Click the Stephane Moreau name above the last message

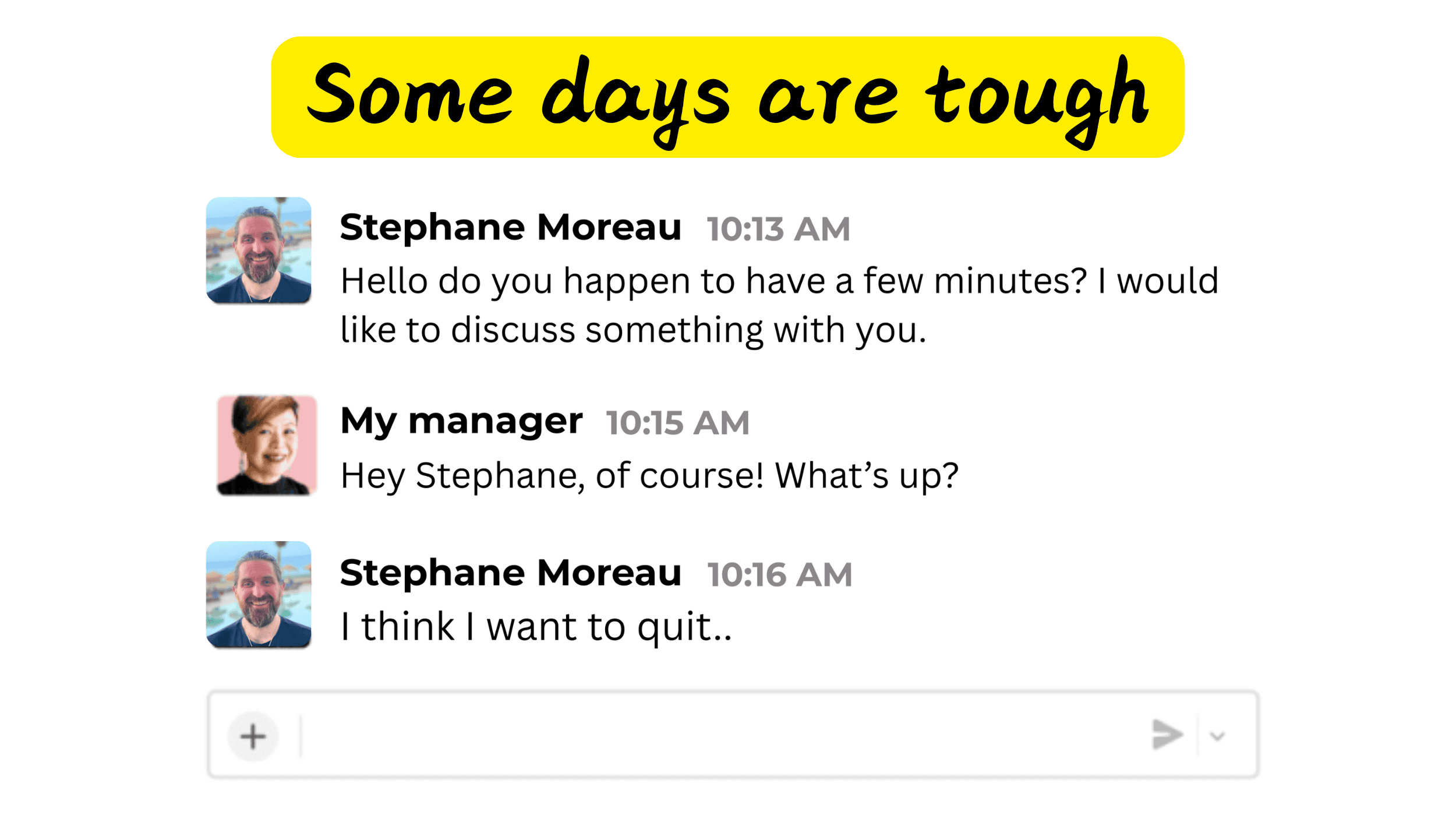click(510, 573)
